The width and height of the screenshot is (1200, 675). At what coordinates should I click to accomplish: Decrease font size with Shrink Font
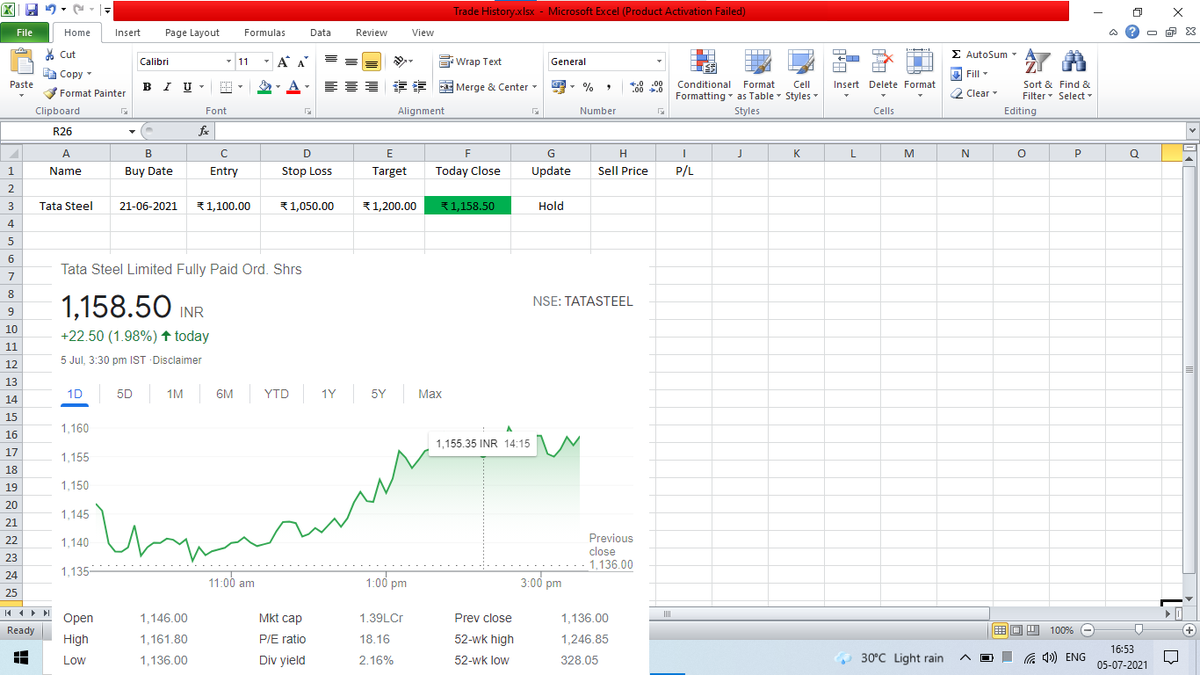(302, 61)
